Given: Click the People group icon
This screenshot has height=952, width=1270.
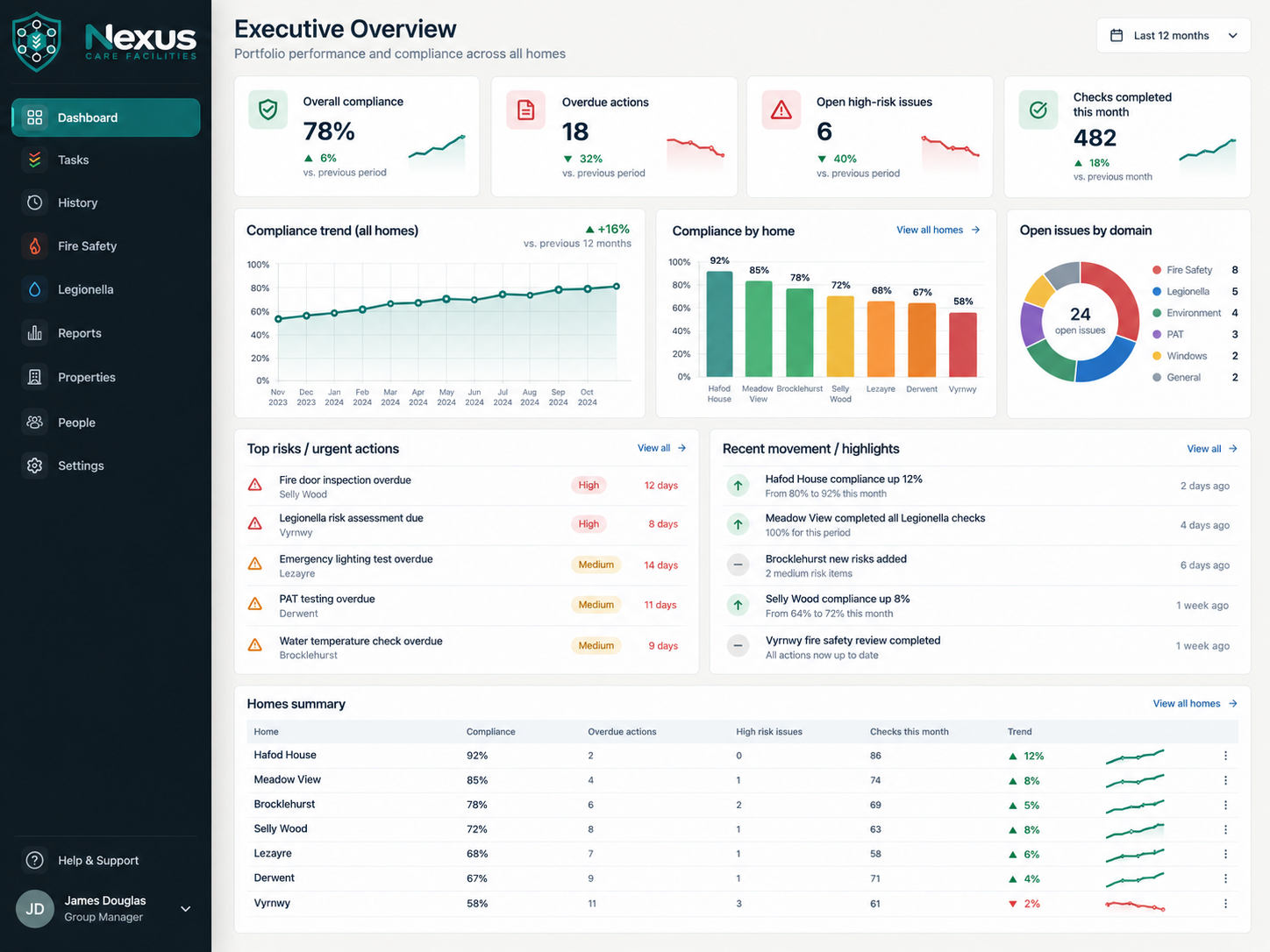Looking at the screenshot, I should point(35,423).
